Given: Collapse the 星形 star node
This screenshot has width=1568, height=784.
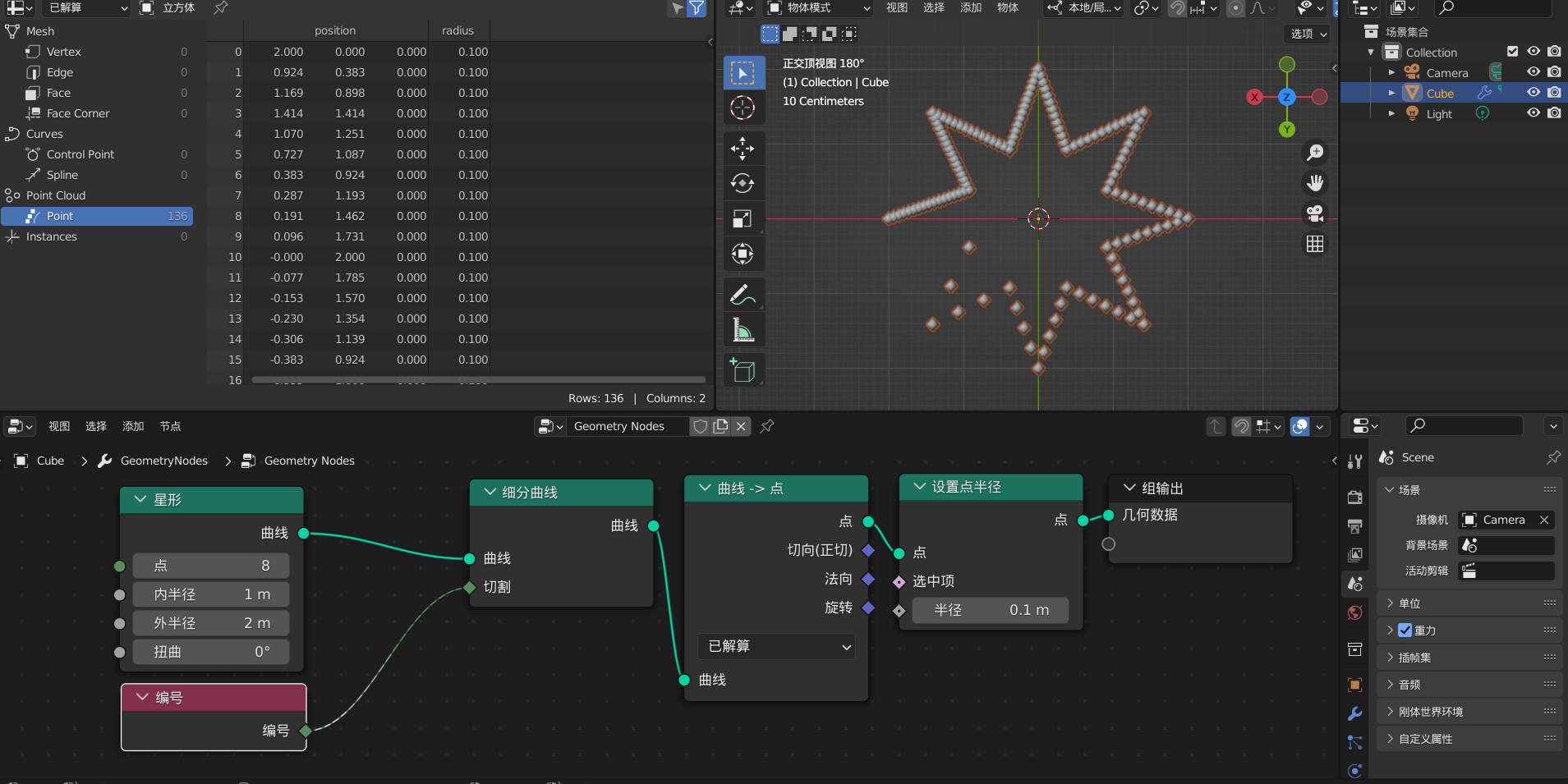Looking at the screenshot, I should click(140, 500).
